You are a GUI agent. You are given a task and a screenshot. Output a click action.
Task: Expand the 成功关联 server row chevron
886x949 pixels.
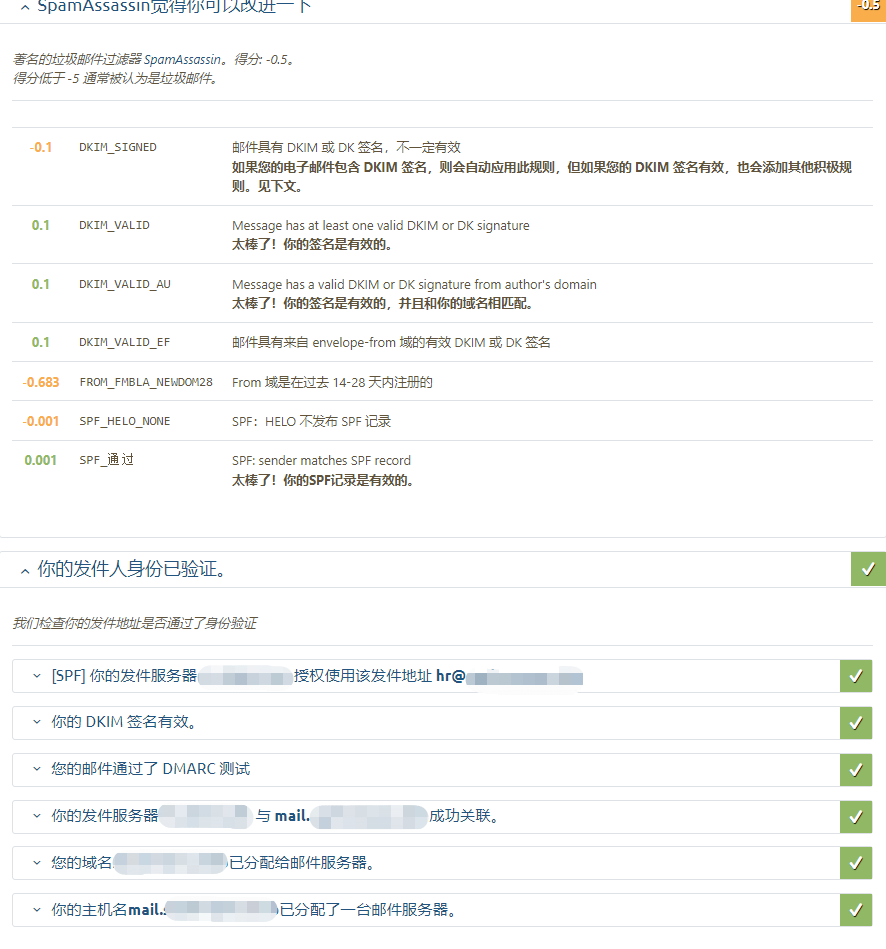click(x=37, y=816)
